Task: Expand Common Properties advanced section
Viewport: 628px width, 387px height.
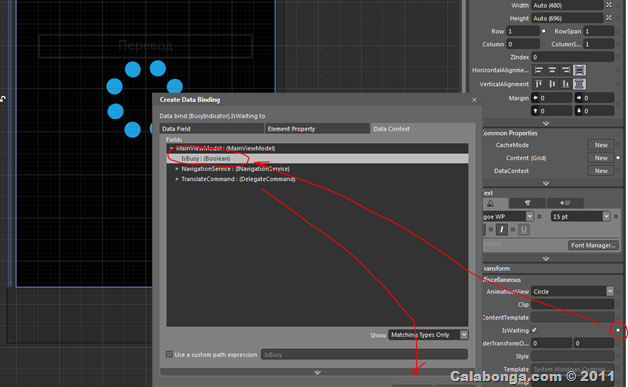Action: pos(546,183)
